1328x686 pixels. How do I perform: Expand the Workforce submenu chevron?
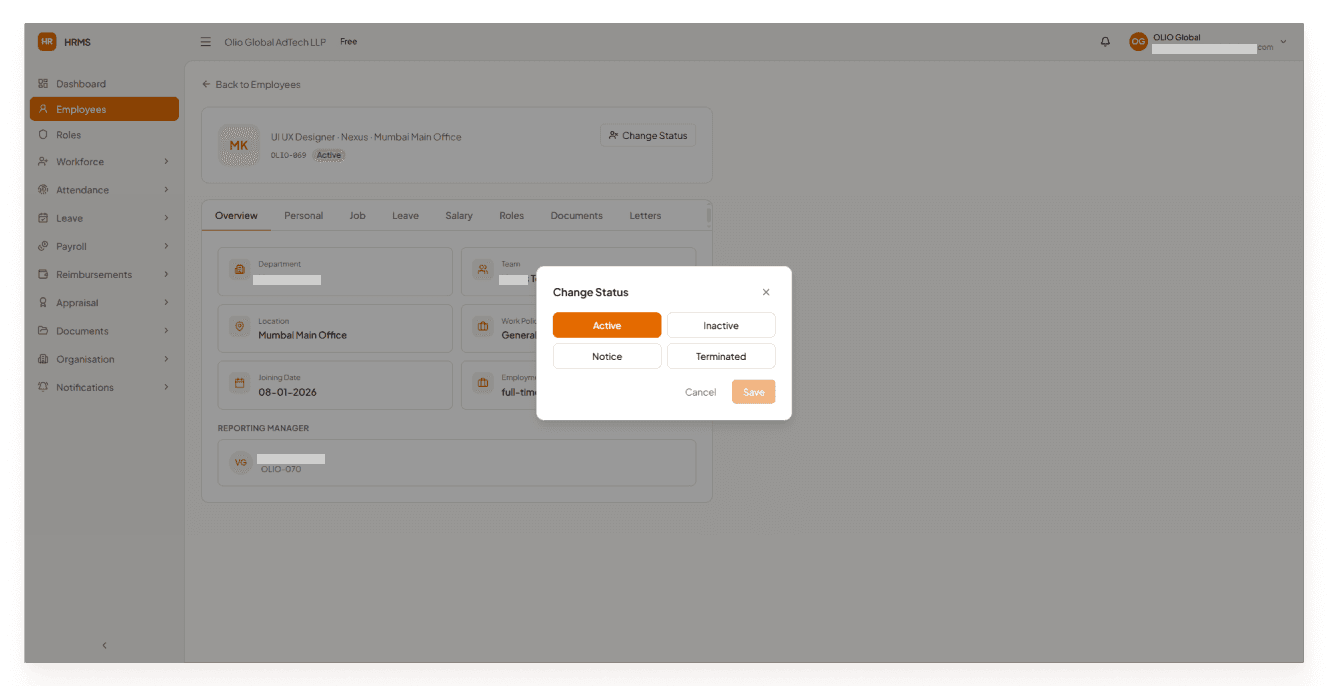coord(166,162)
